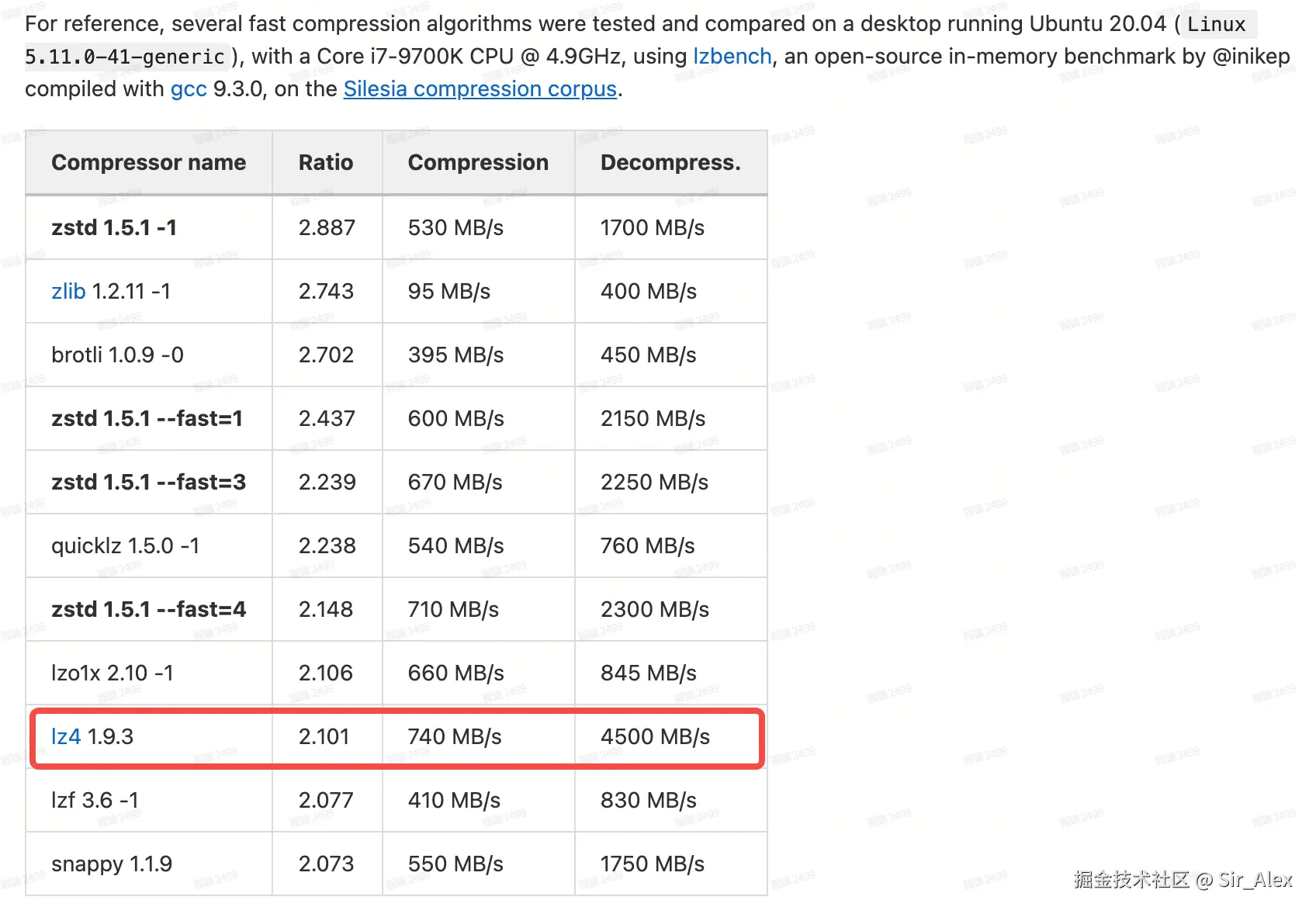Click the gcc hyperlink
Screen dimensions: 1316x914
(189, 89)
